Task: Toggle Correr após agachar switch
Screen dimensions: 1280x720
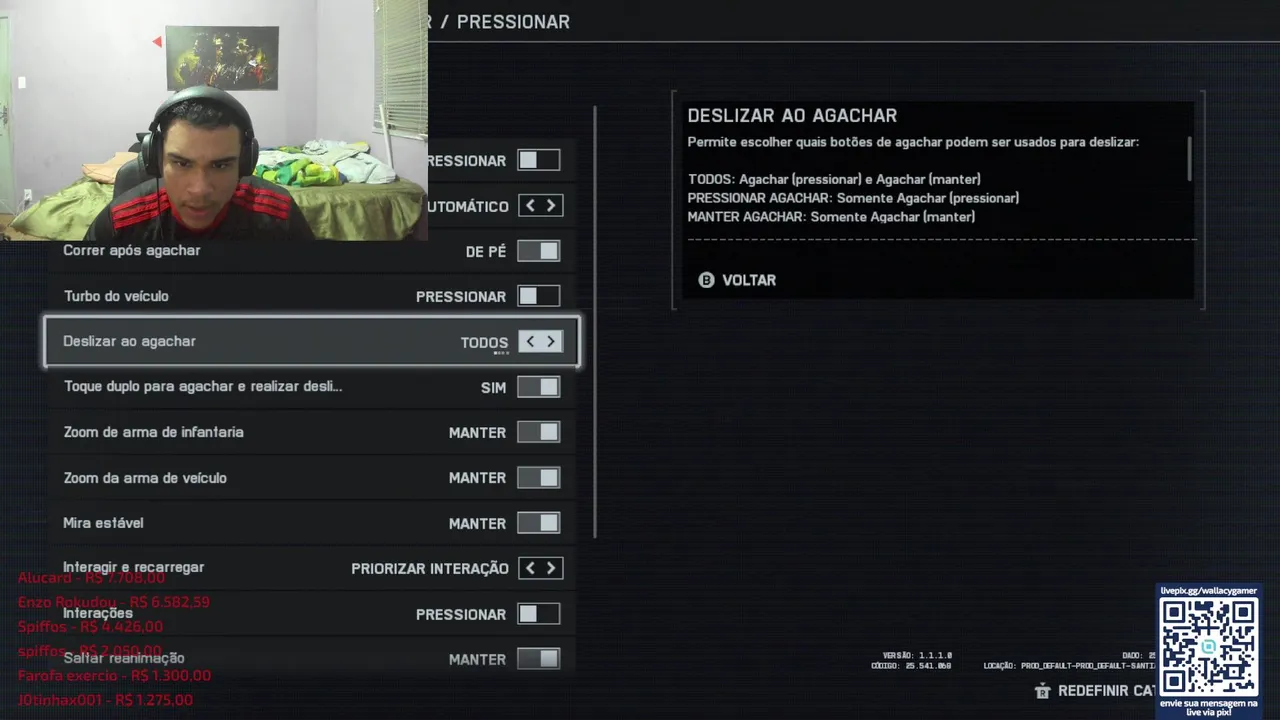Action: pos(539,251)
